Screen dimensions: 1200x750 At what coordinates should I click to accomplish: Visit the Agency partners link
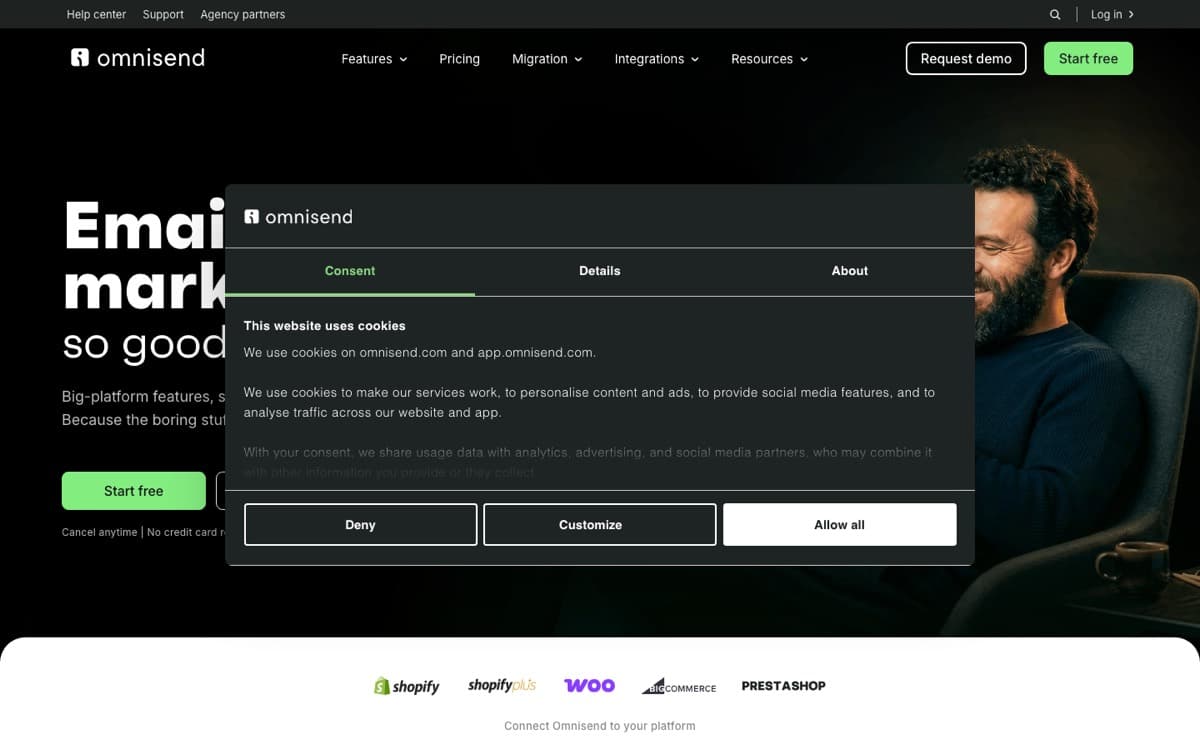tap(242, 14)
